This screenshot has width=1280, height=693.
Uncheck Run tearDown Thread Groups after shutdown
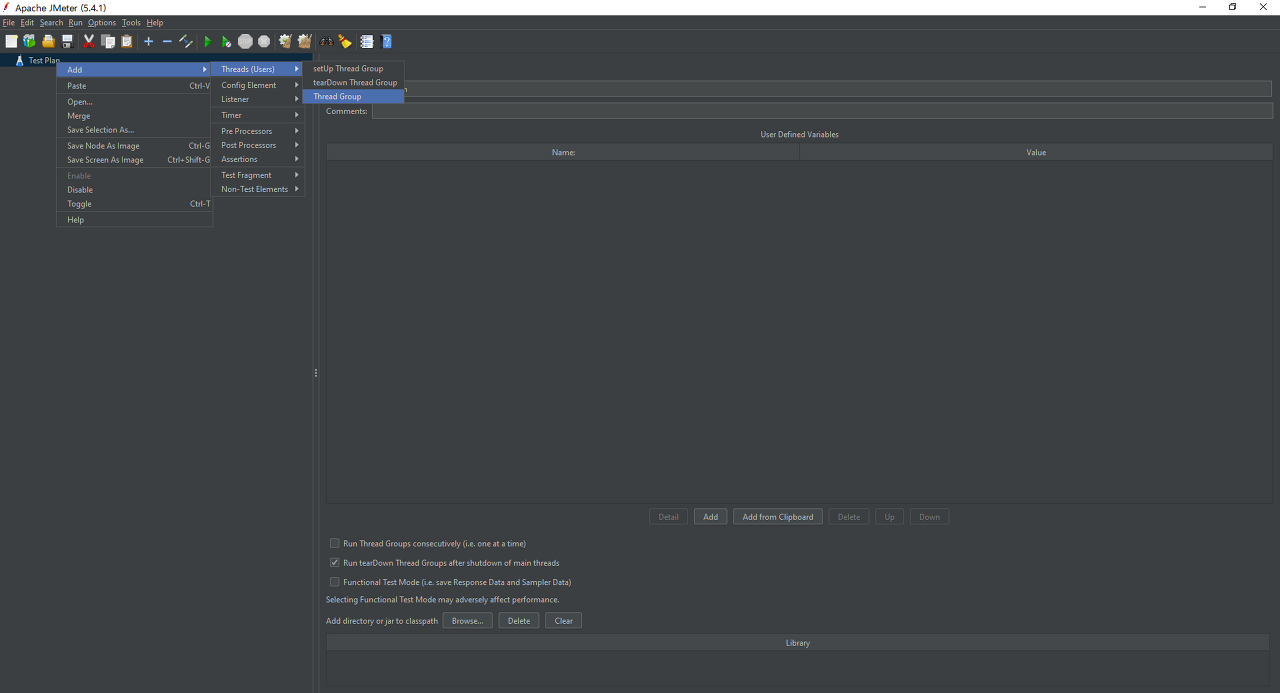click(x=335, y=563)
